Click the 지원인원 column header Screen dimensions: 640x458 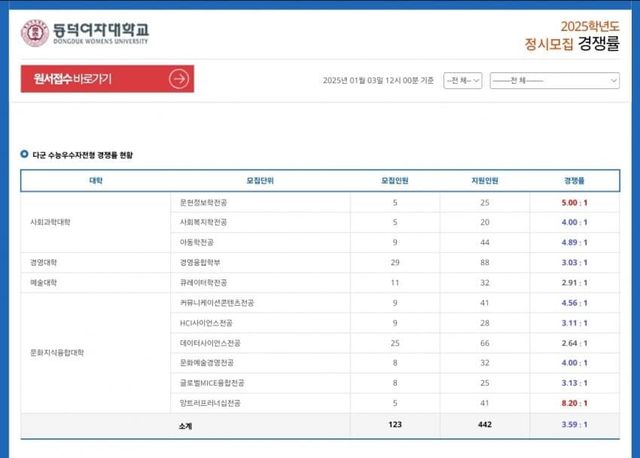[485, 181]
